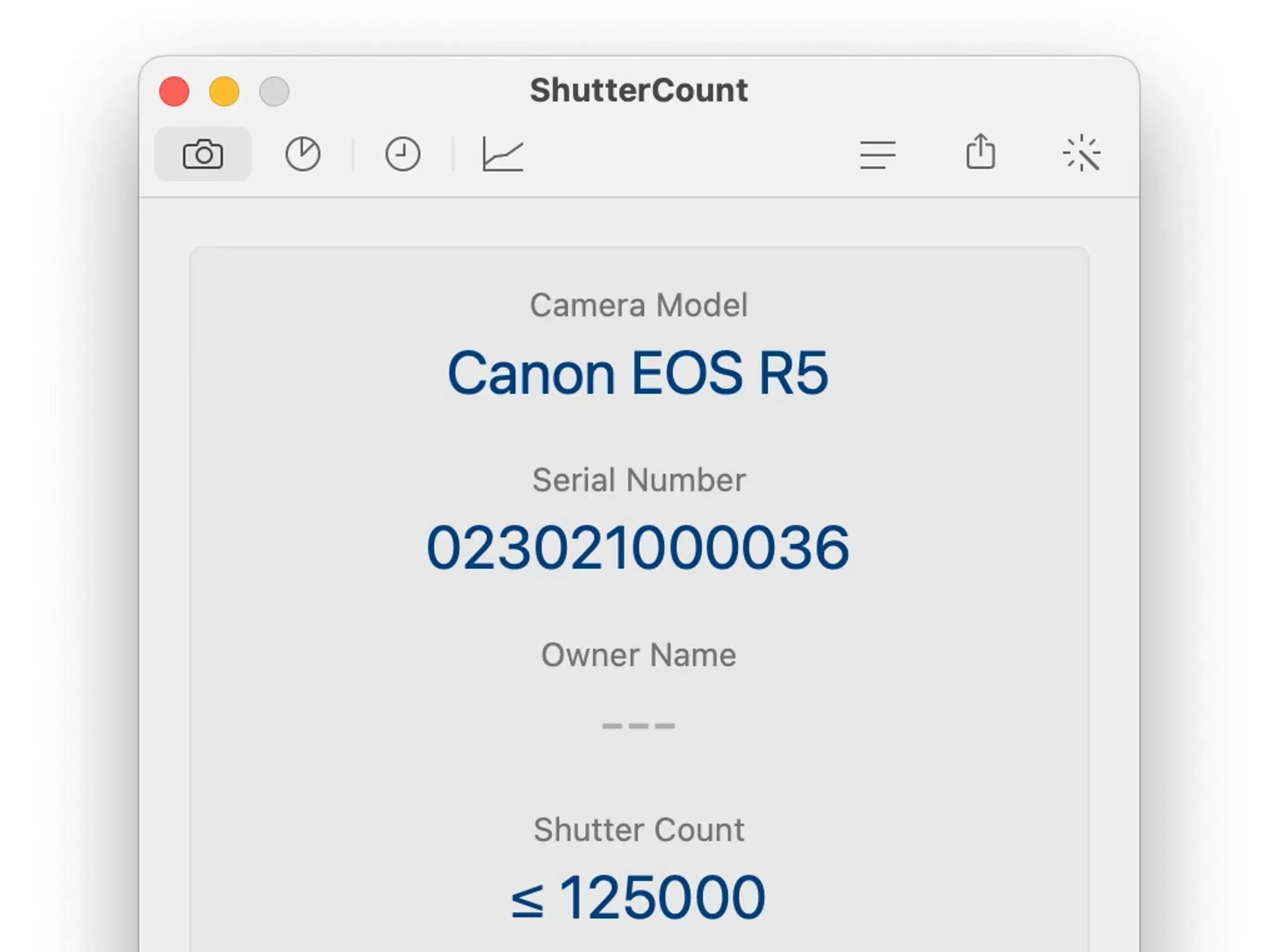
Task: Click the ShutterCount window title
Action: tap(638, 91)
